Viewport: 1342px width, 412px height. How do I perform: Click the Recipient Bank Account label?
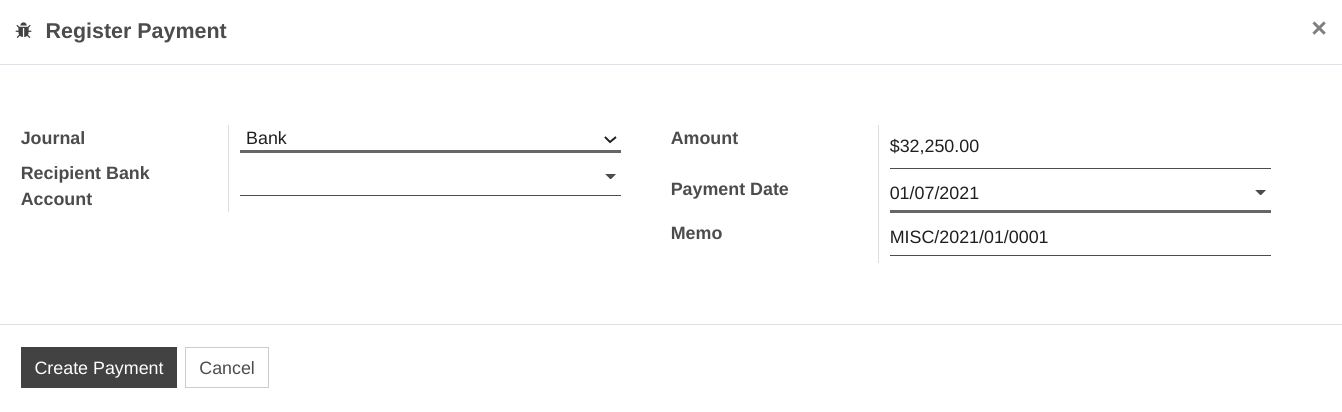(85, 186)
